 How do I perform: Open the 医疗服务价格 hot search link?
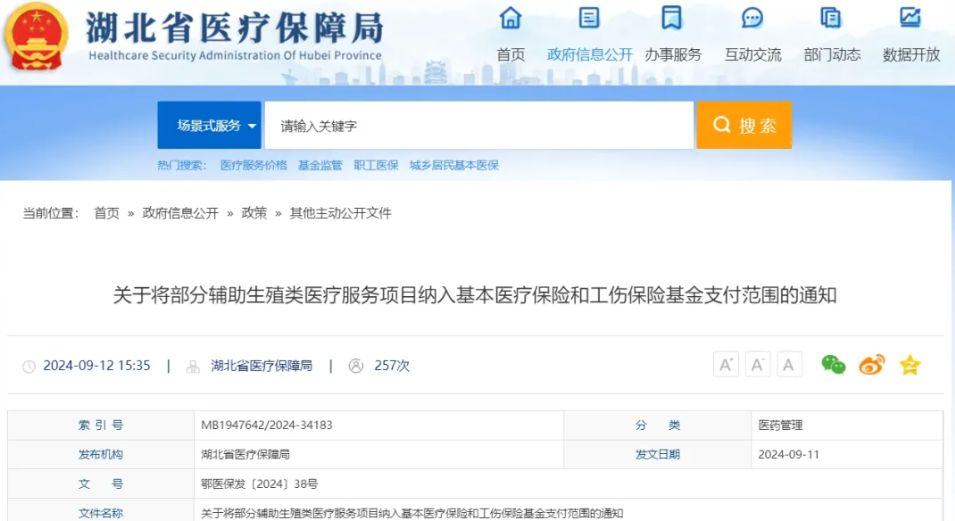(253, 165)
